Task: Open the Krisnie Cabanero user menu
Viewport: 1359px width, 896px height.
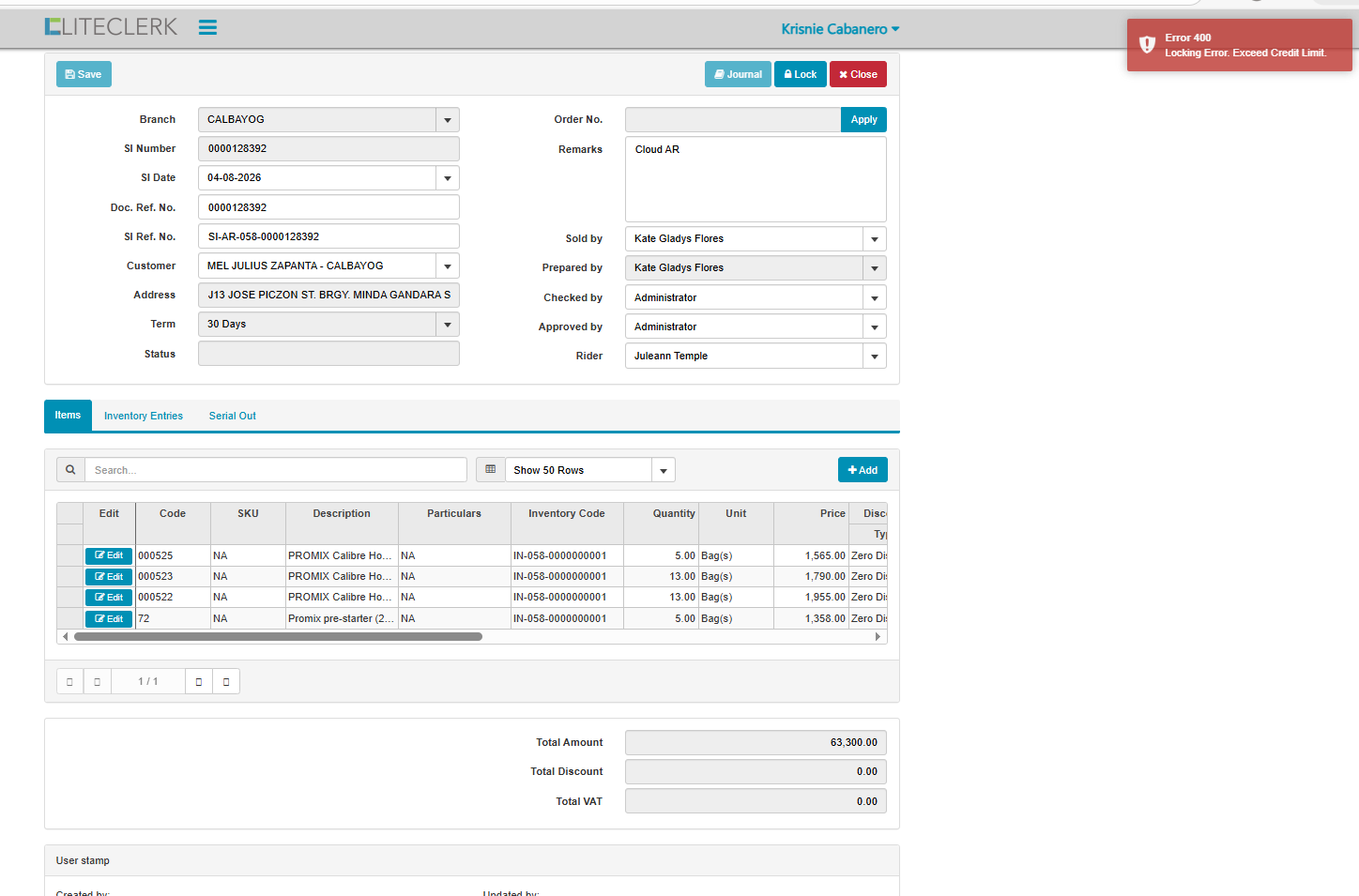Action: 840,29
